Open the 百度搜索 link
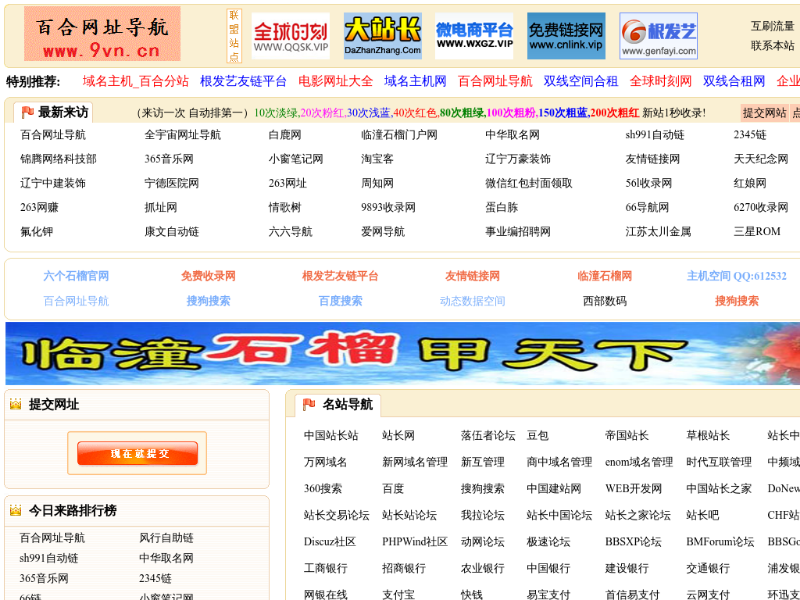800x600 pixels. 340,301
